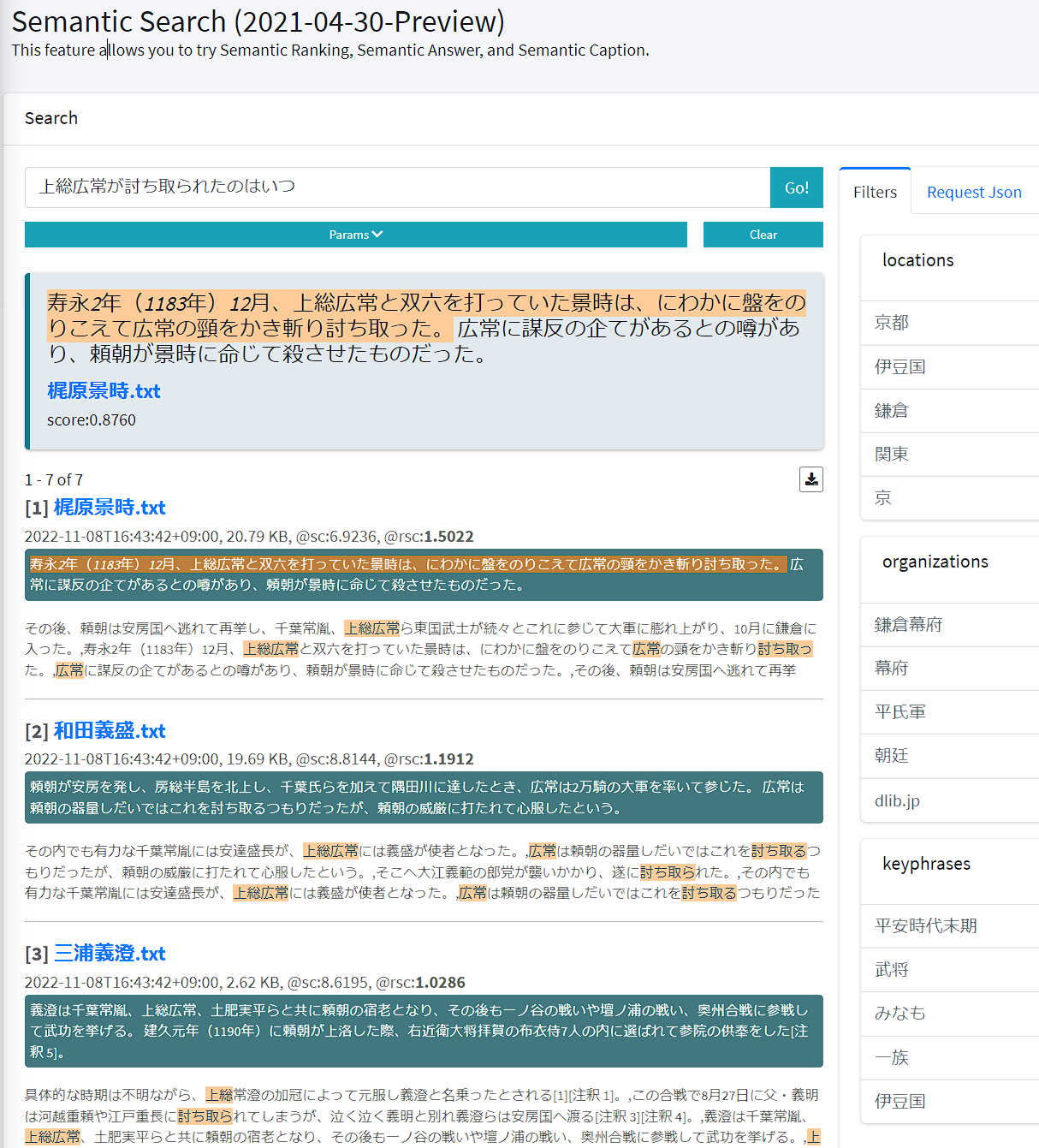Click the organizations facet header
1039x1148 pixels.
coord(935,562)
